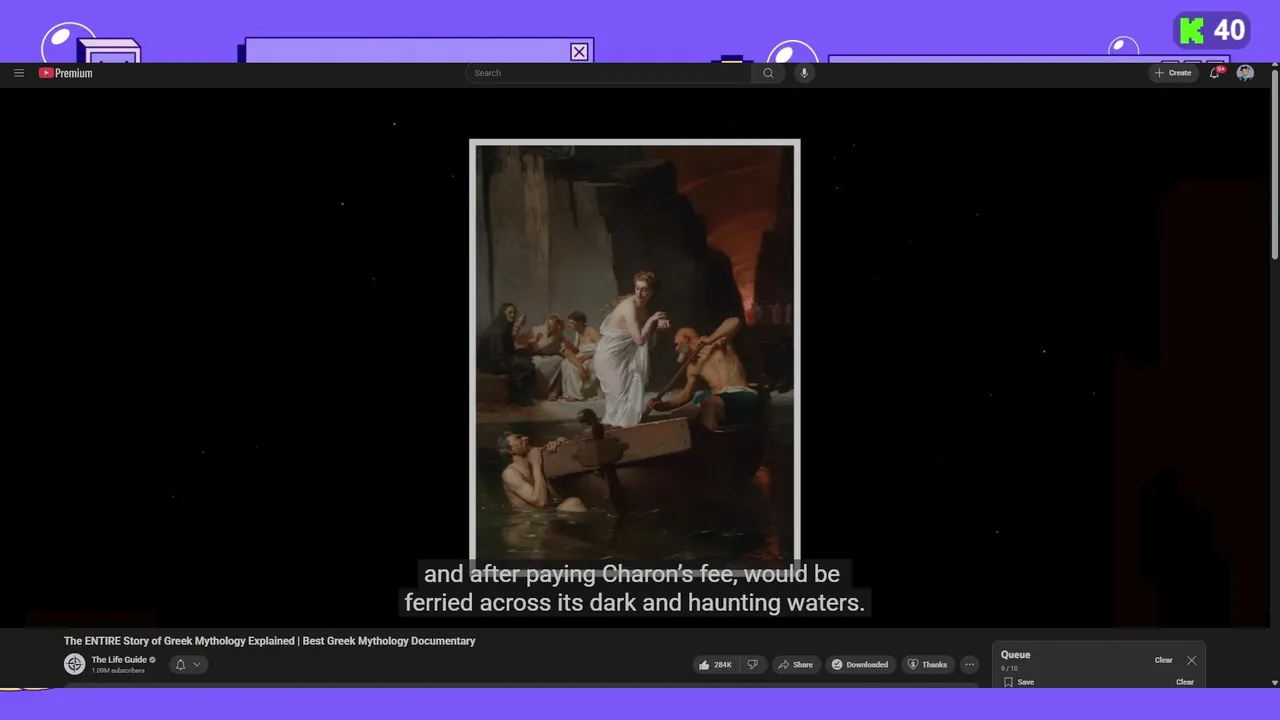Save the queue as playlist
The width and height of the screenshot is (1280, 720).
[1019, 682]
